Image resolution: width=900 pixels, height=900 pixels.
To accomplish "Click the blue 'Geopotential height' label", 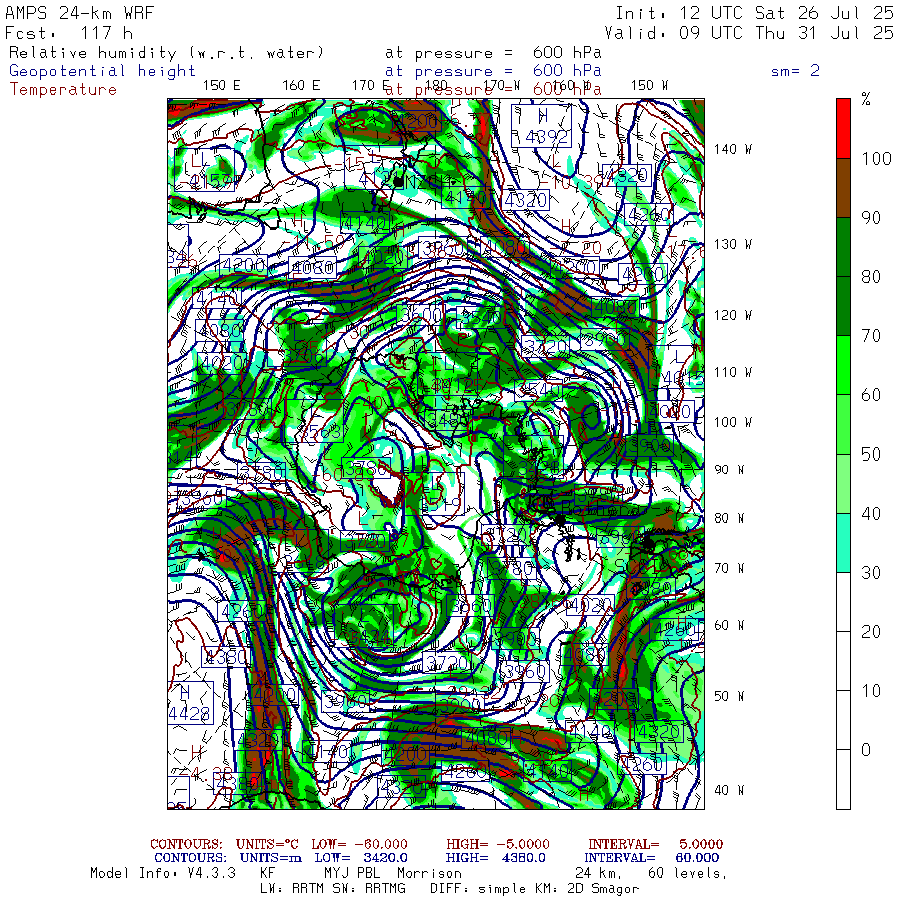I will click(x=102, y=71).
